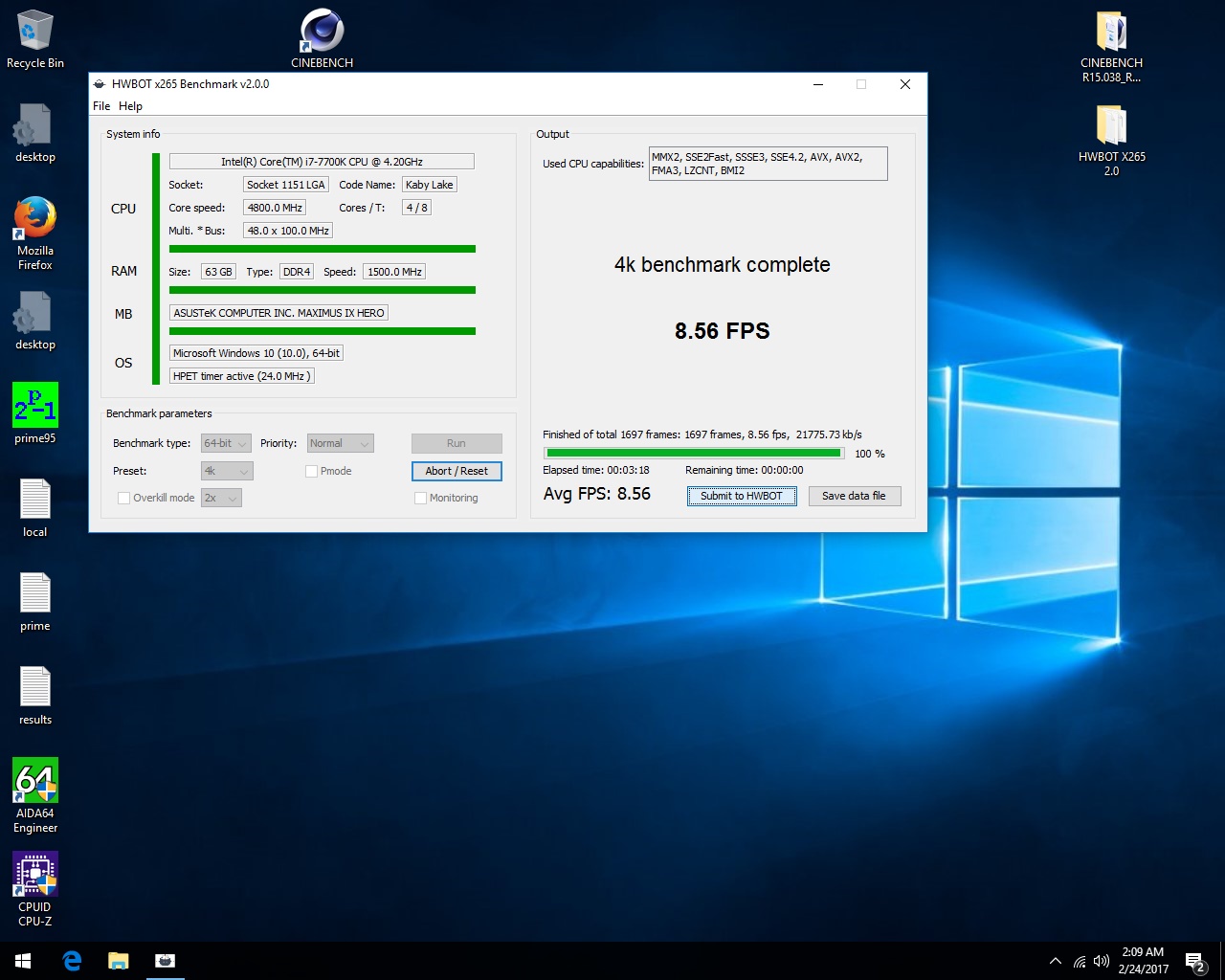Open File Explorer from the taskbar
The image size is (1225, 980).
[x=118, y=961]
